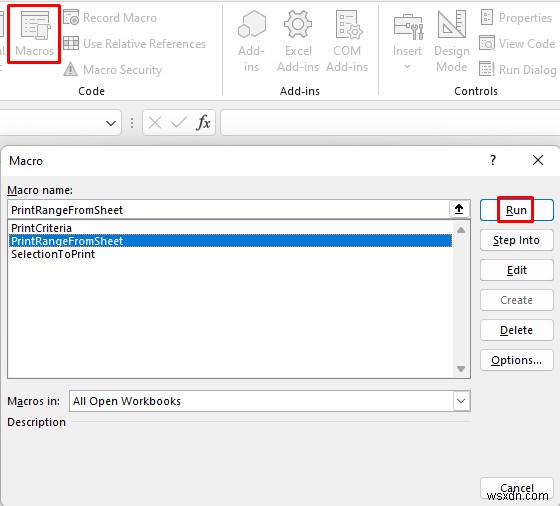Select the PrintCriteria macro
Image resolution: width=560 pixels, height=506 pixels.
coord(230,228)
